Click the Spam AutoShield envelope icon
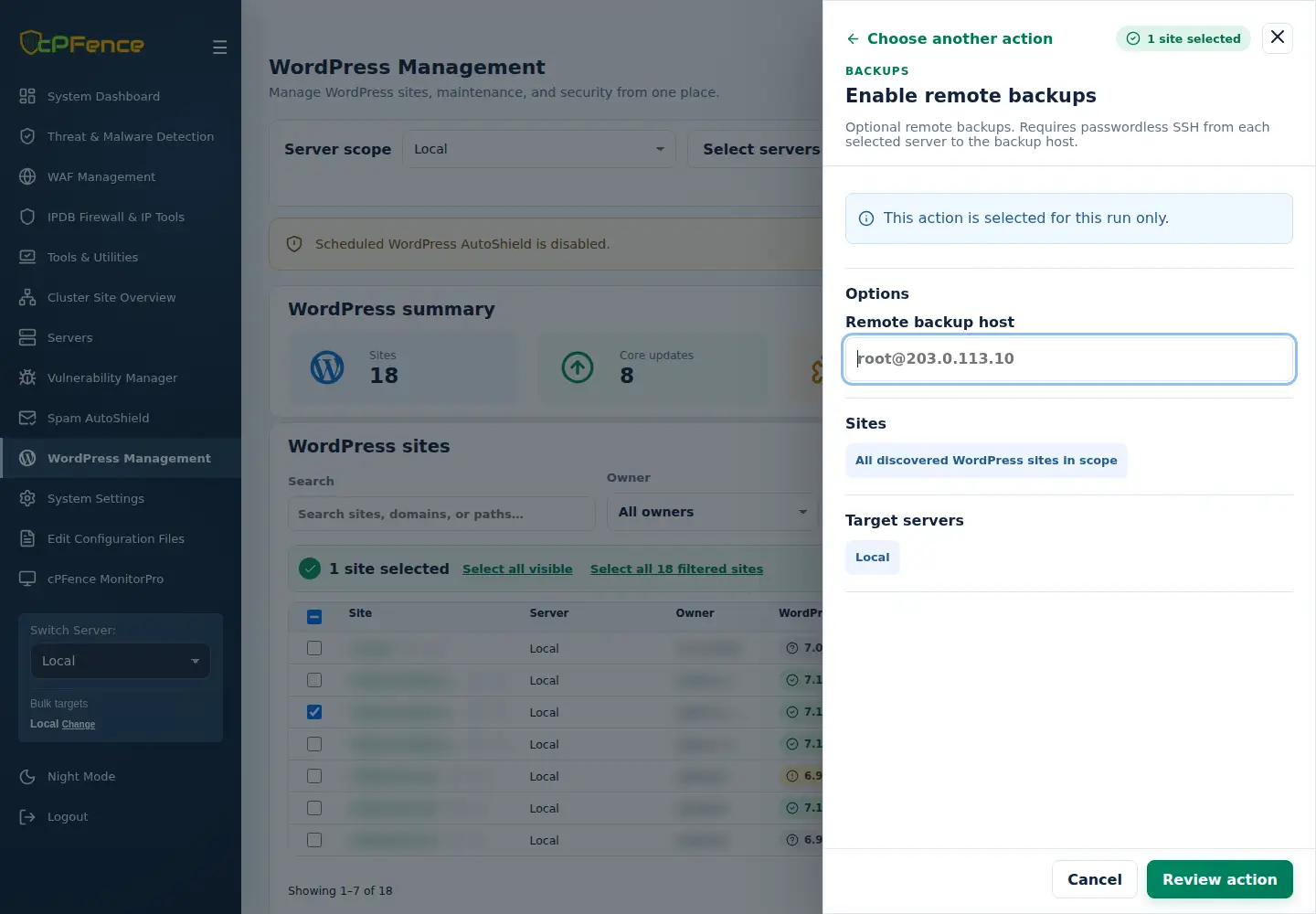 coord(27,418)
